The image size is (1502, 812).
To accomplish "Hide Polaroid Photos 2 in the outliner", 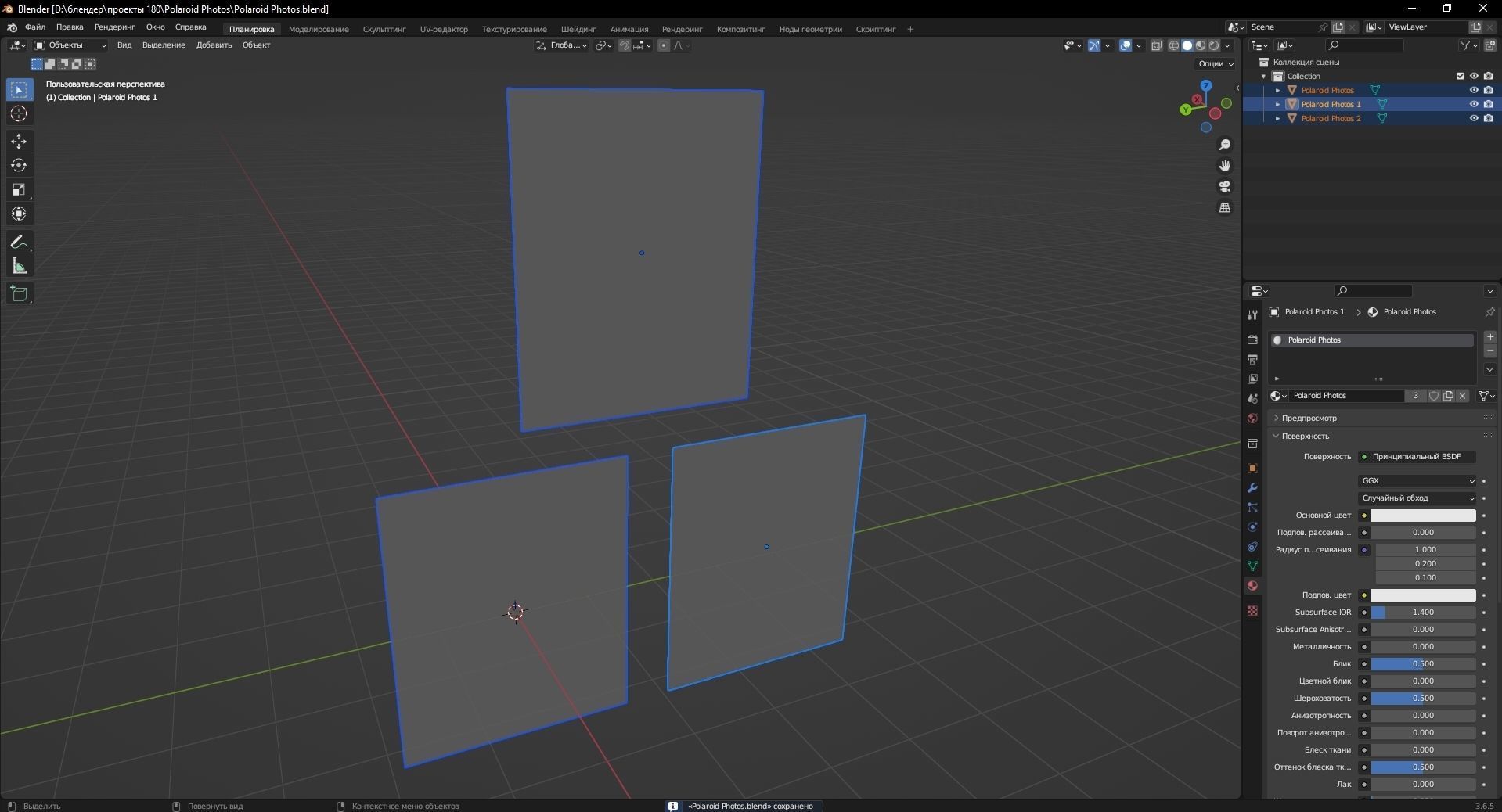I will click(1474, 118).
